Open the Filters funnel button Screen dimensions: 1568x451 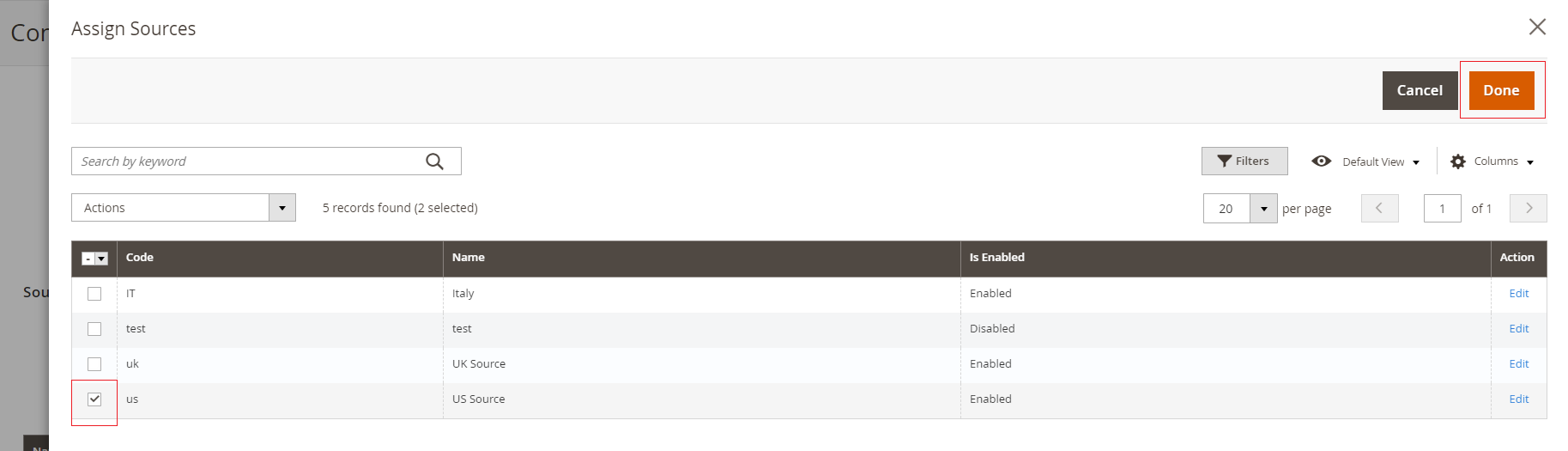click(x=1244, y=162)
